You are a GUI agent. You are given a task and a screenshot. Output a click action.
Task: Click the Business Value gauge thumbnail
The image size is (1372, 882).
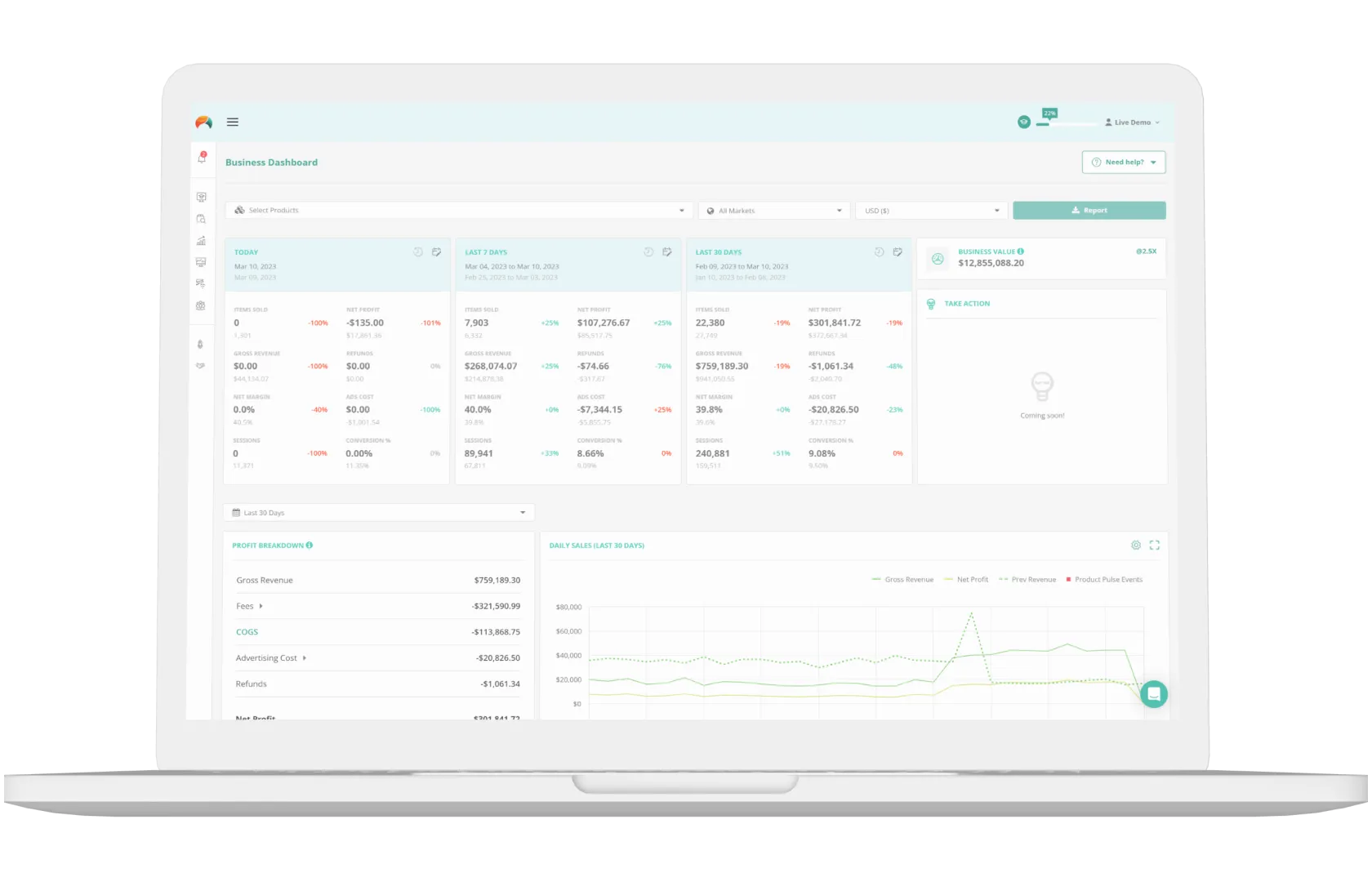[938, 259]
